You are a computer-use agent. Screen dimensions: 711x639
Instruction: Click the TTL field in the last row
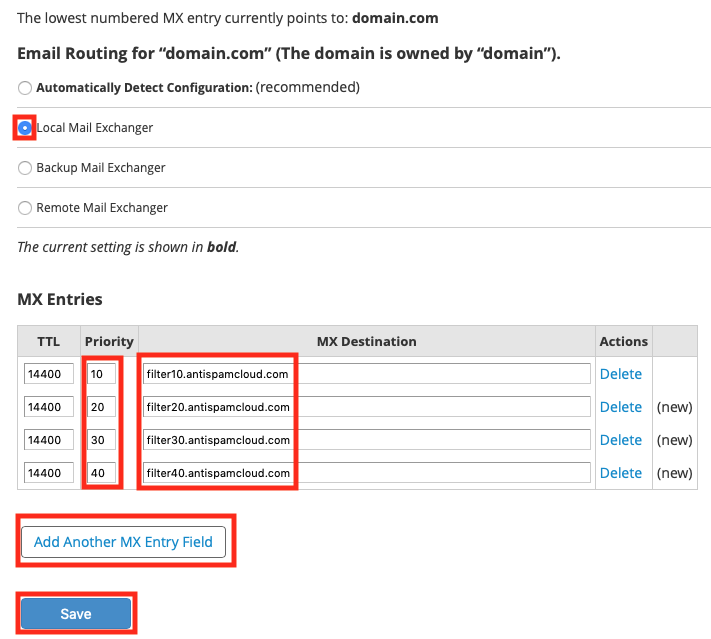pyautogui.click(x=49, y=473)
